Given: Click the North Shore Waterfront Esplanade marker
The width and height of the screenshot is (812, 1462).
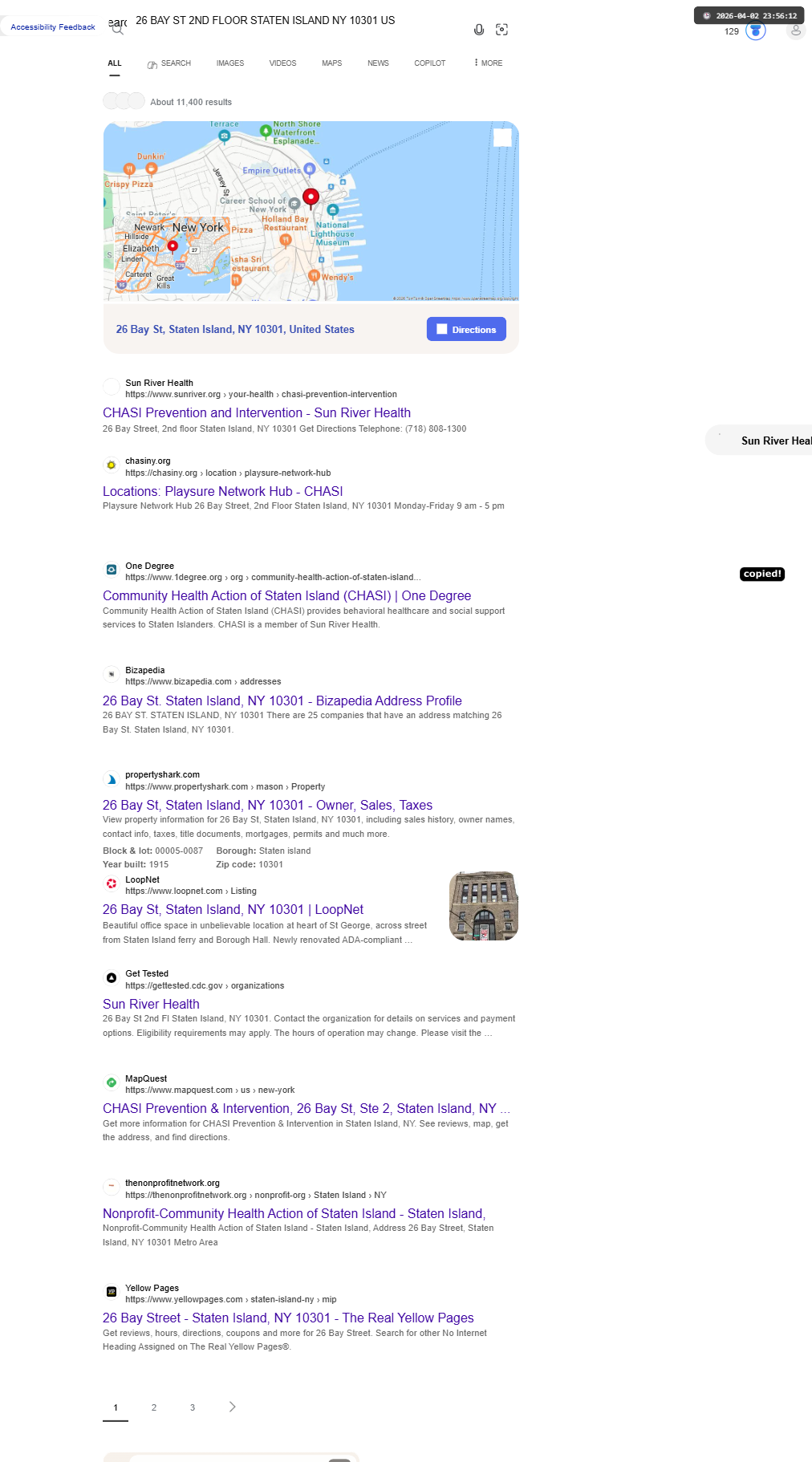Looking at the screenshot, I should 266,130.
